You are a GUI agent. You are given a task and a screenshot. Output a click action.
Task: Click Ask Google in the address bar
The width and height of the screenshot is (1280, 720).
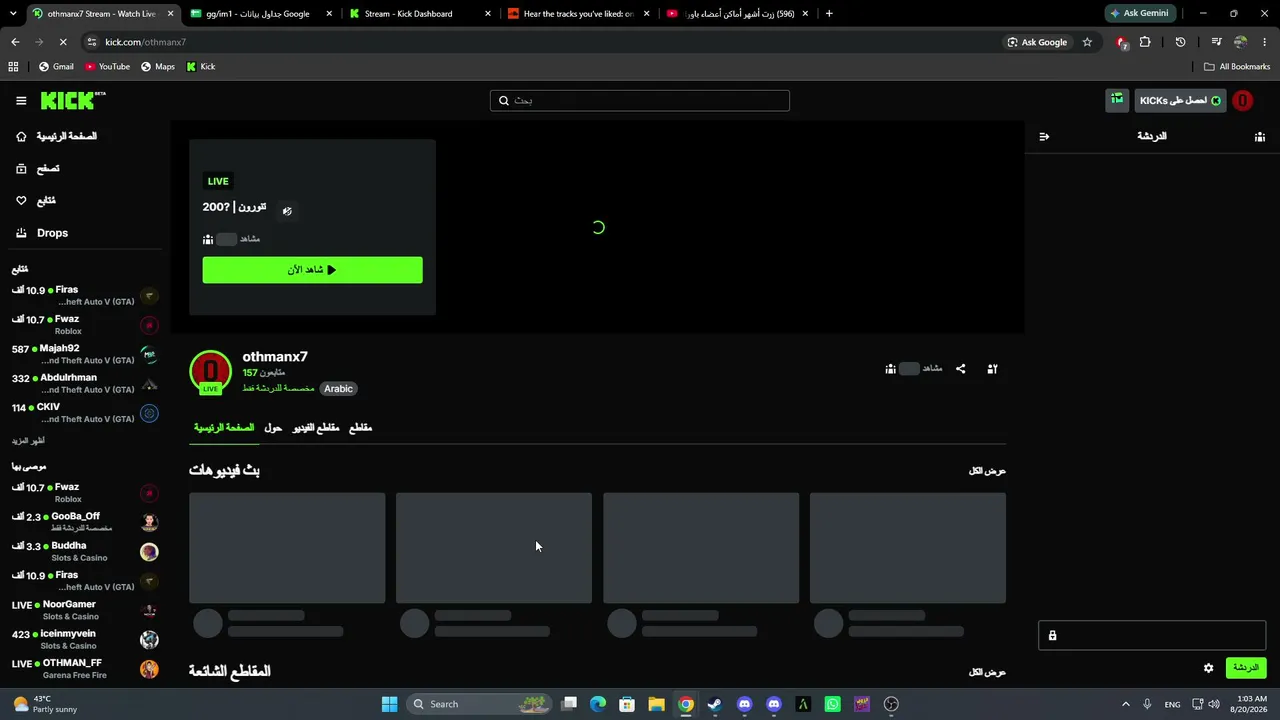[1037, 42]
